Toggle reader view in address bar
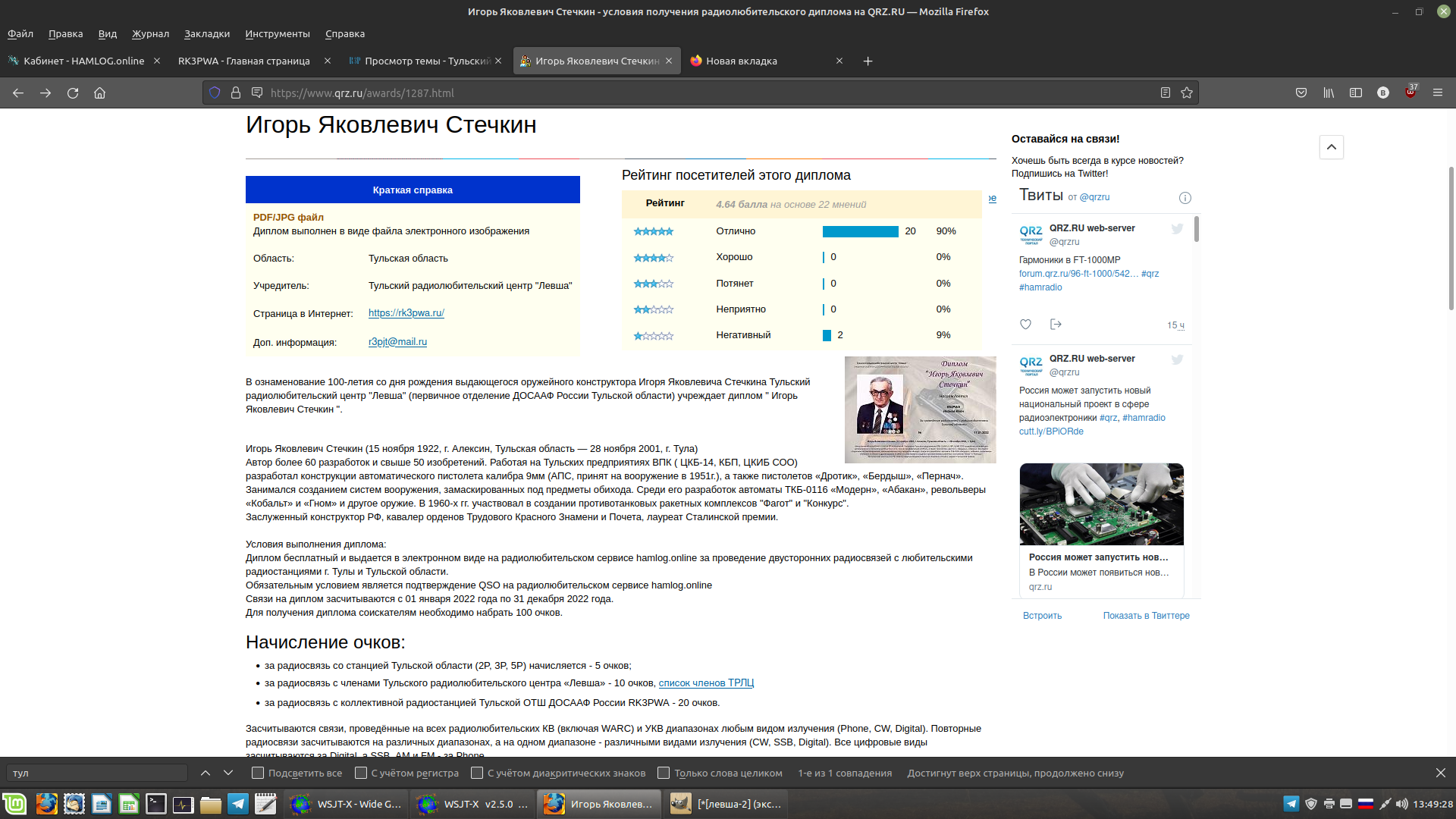Viewport: 1456px width, 819px height. click(x=1166, y=93)
